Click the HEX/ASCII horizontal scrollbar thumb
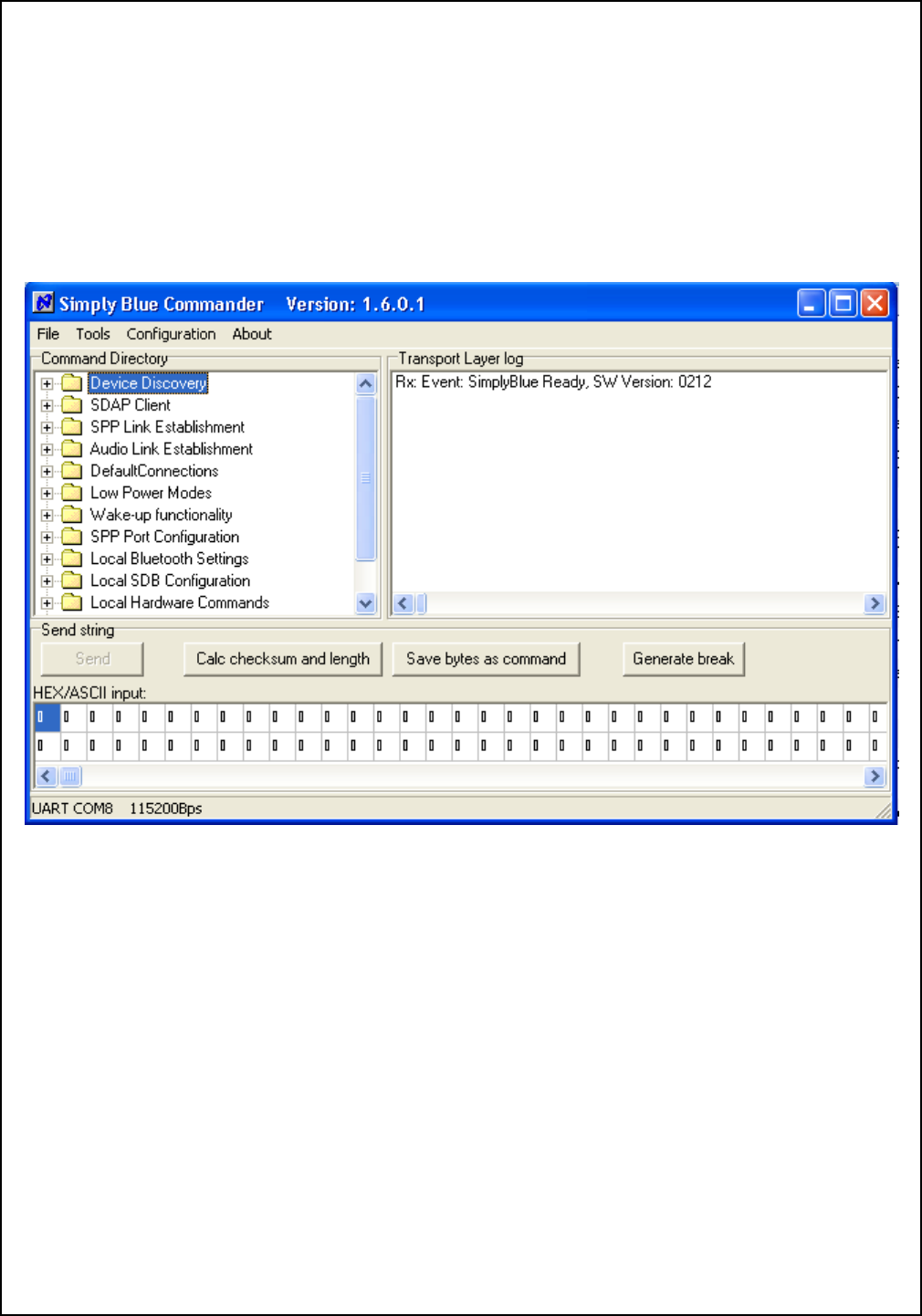Viewport: 922px width, 1316px height. (x=70, y=777)
